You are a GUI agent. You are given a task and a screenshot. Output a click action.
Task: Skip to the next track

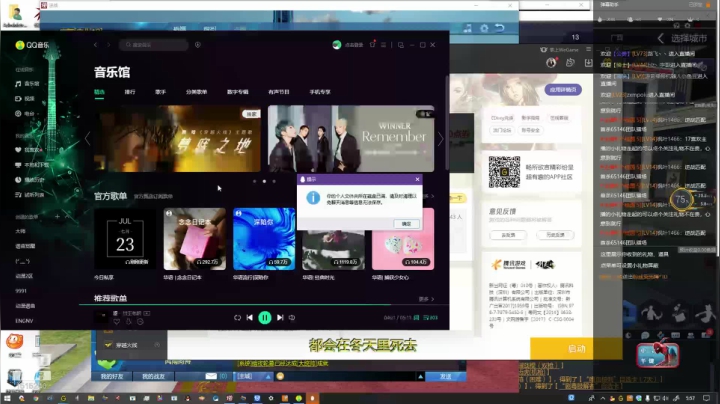(280, 318)
